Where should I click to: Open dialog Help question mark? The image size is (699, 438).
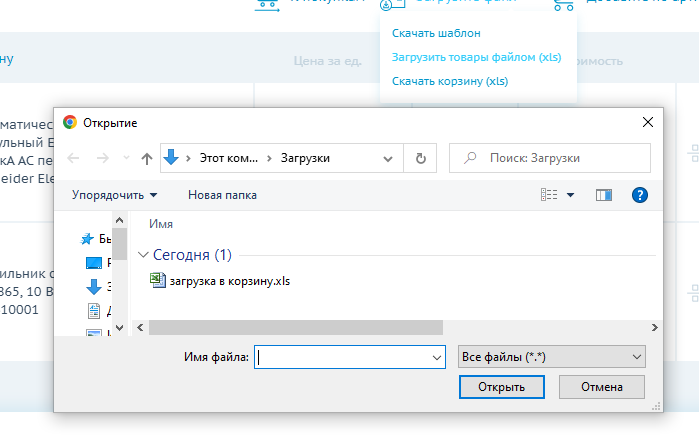(640, 195)
